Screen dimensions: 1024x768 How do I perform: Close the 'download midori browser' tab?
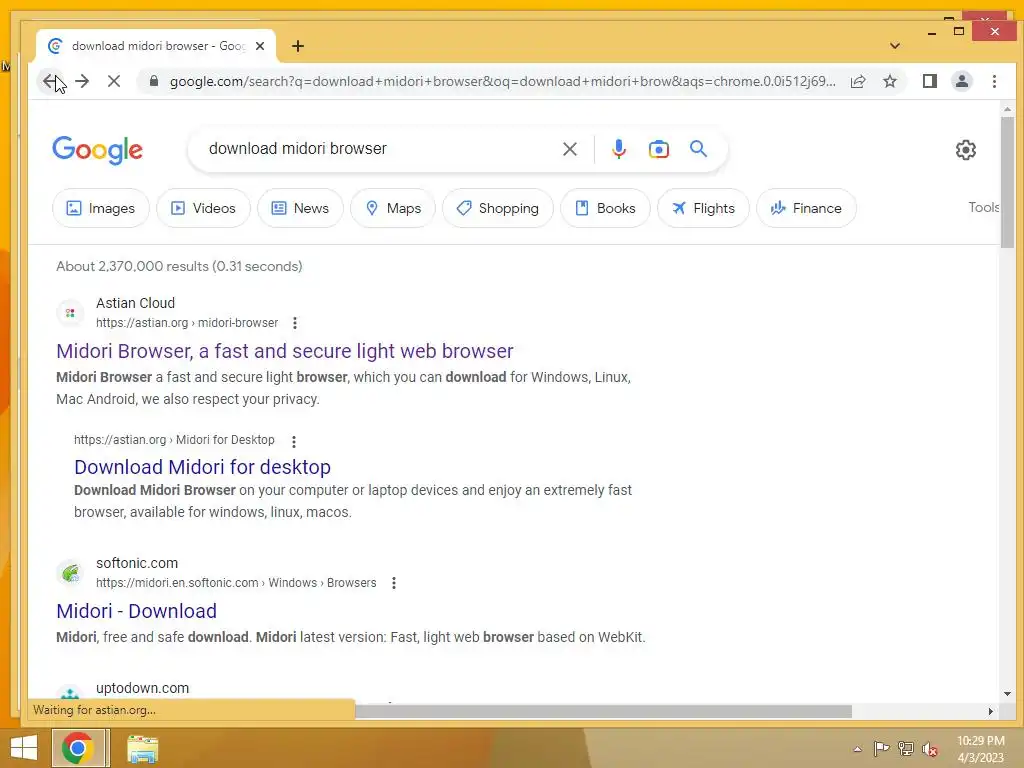point(260,46)
